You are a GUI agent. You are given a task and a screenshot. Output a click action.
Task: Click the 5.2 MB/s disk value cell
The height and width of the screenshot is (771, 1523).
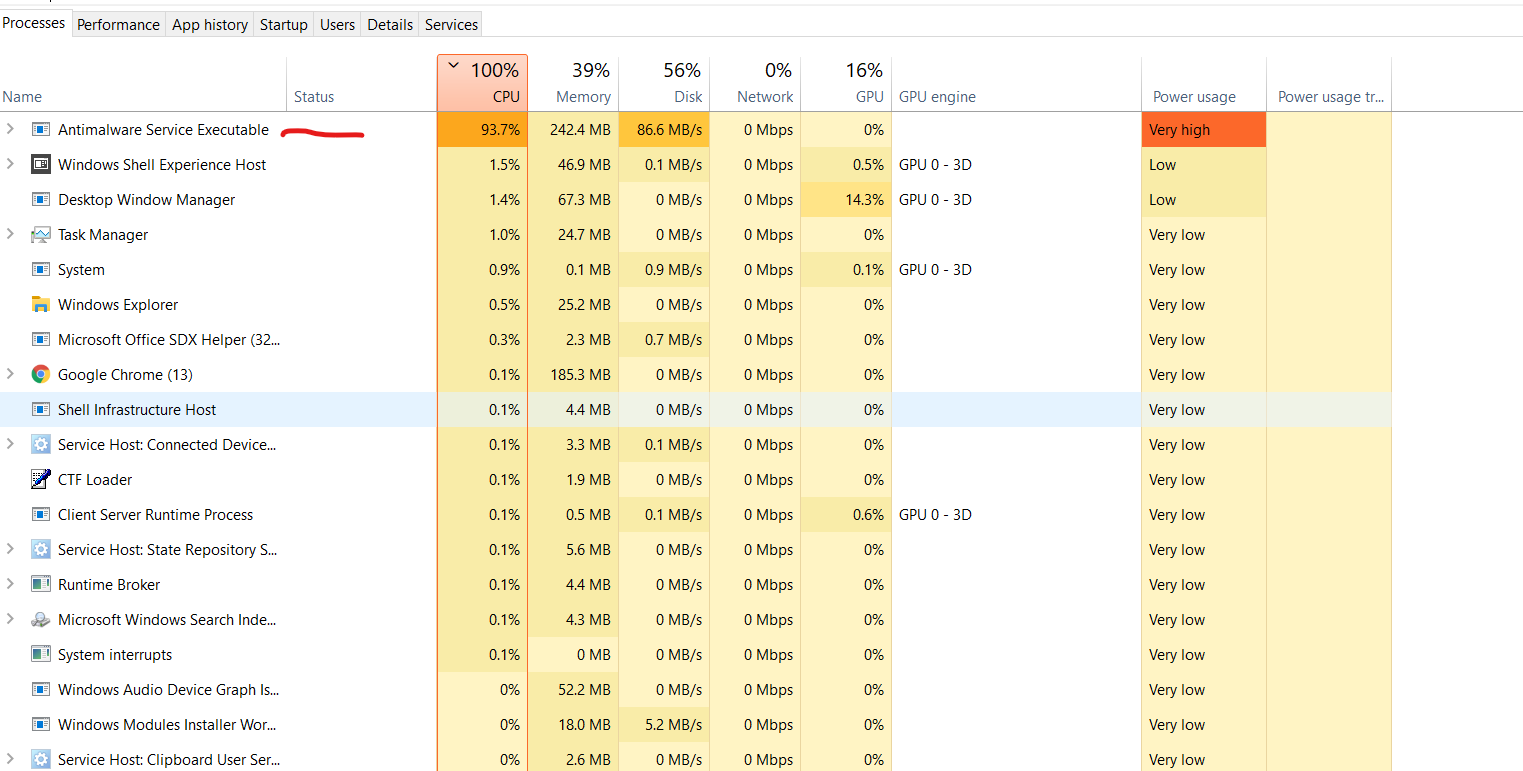(664, 725)
